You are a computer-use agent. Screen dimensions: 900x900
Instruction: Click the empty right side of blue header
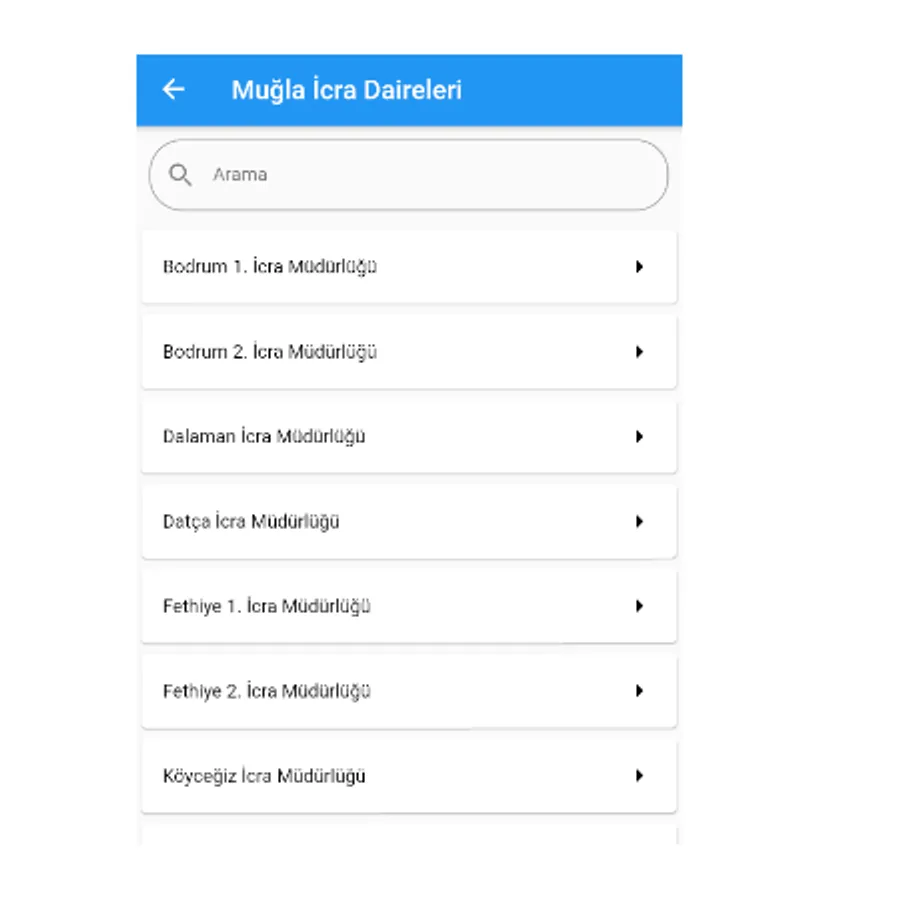click(x=590, y=89)
